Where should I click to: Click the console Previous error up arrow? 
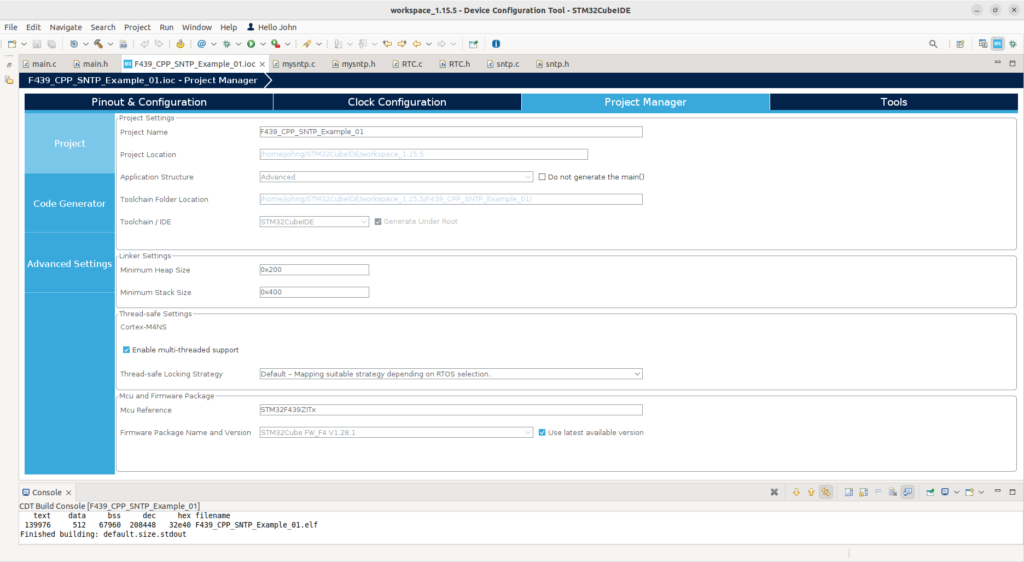(810, 492)
